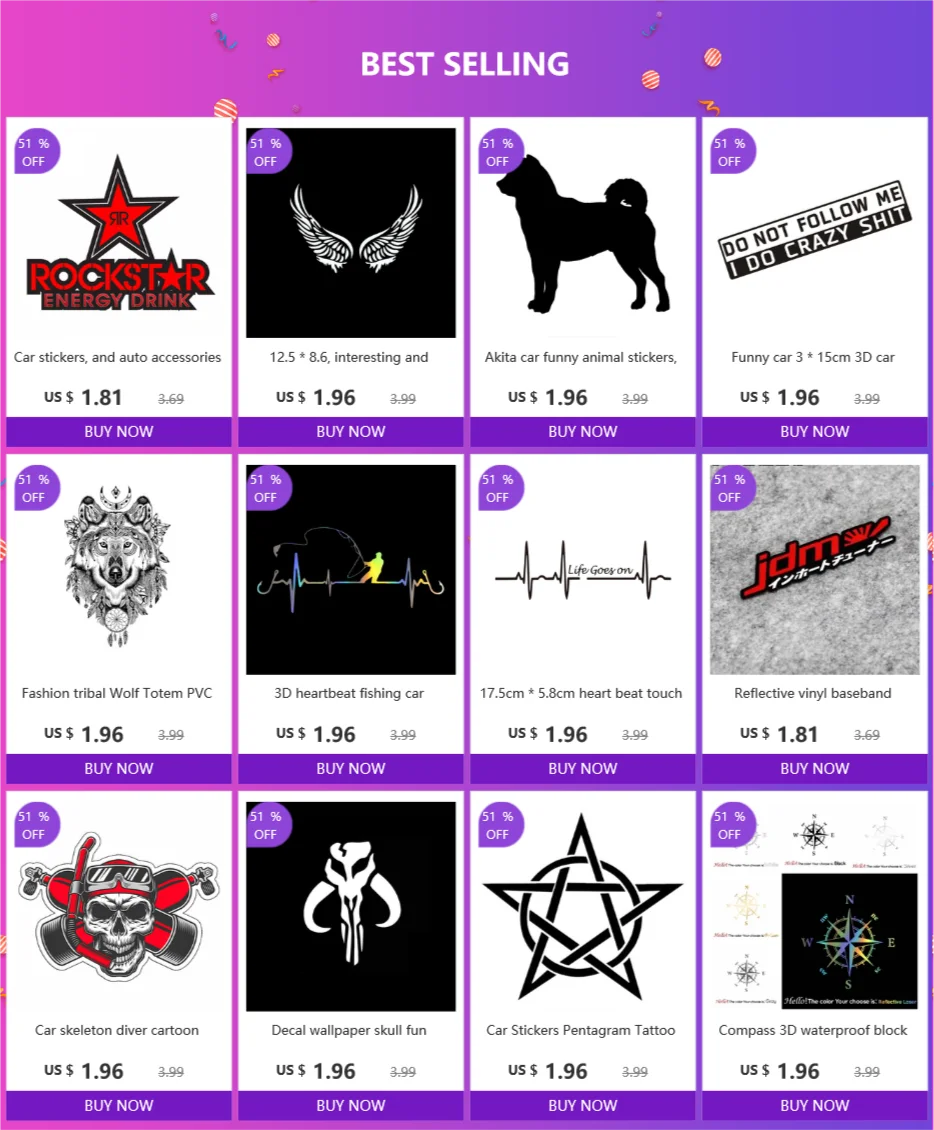The image size is (934, 1130).
Task: Open the skeleton diver skull image
Action: point(119,907)
